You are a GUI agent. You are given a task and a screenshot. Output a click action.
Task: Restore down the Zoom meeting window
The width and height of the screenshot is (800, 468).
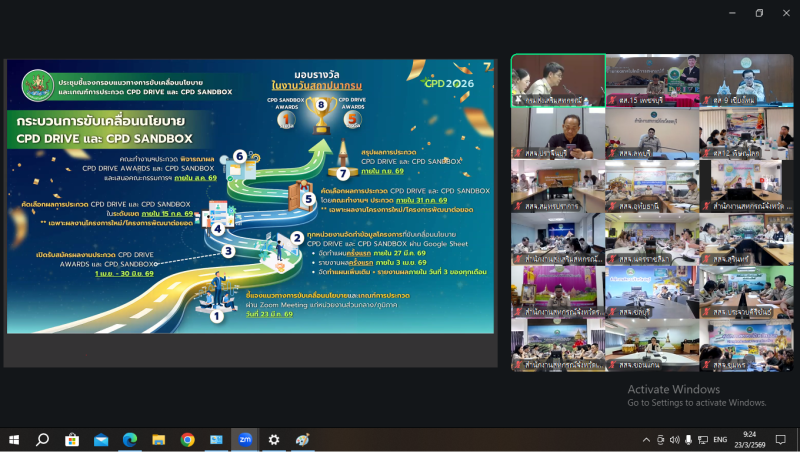(758, 13)
